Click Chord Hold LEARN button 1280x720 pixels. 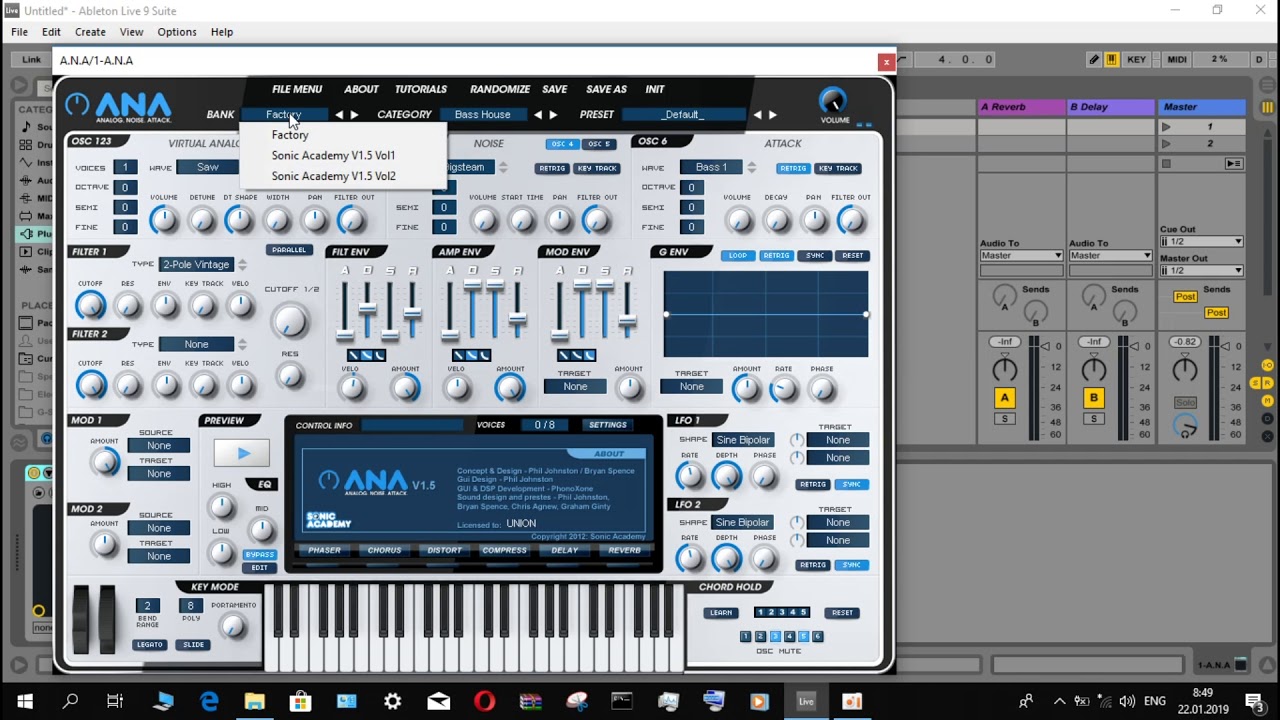coord(721,613)
